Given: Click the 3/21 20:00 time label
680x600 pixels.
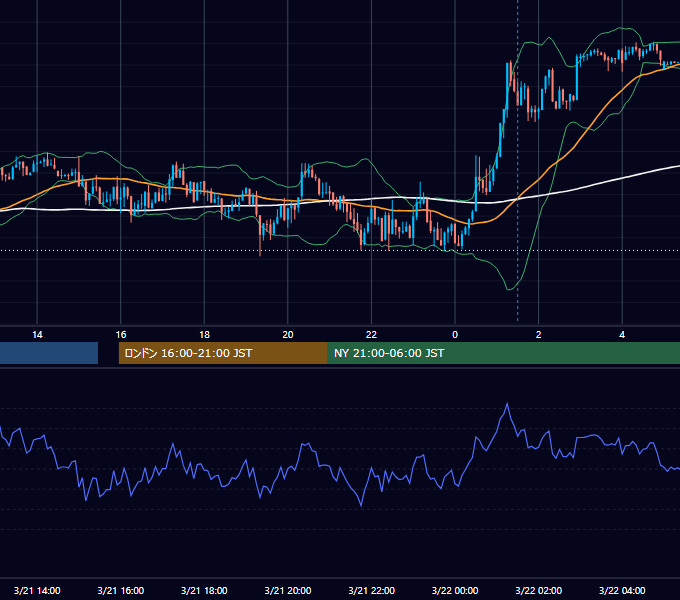Looking at the screenshot, I should tap(288, 590).
